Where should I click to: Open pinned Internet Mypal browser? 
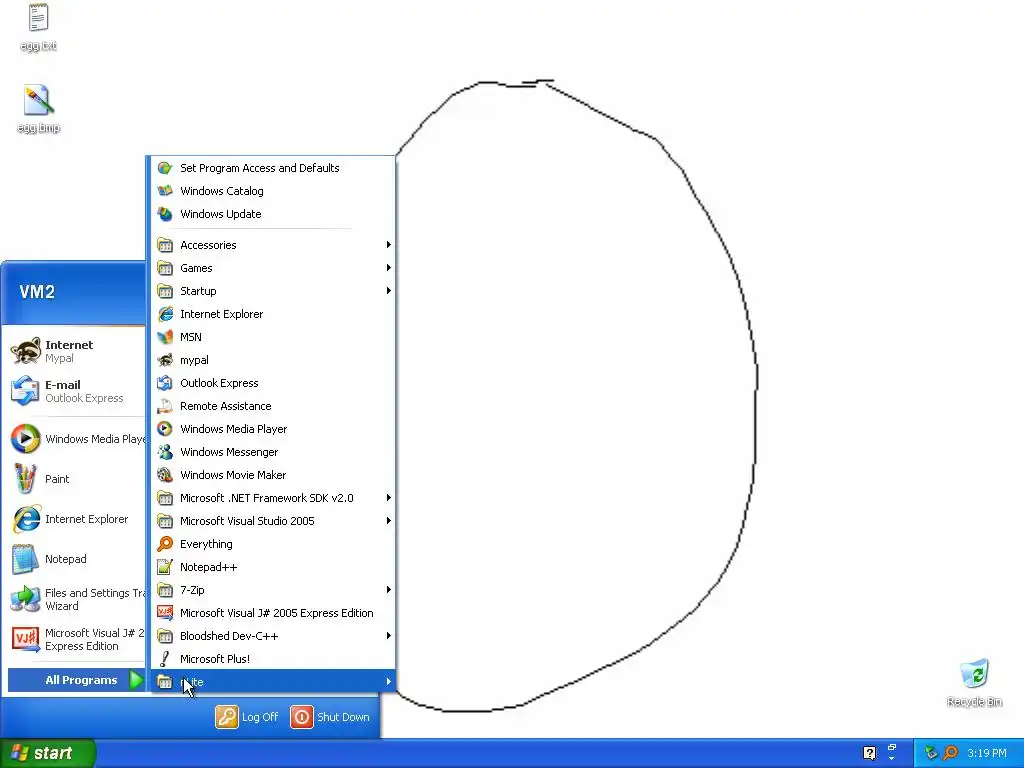tap(75, 351)
